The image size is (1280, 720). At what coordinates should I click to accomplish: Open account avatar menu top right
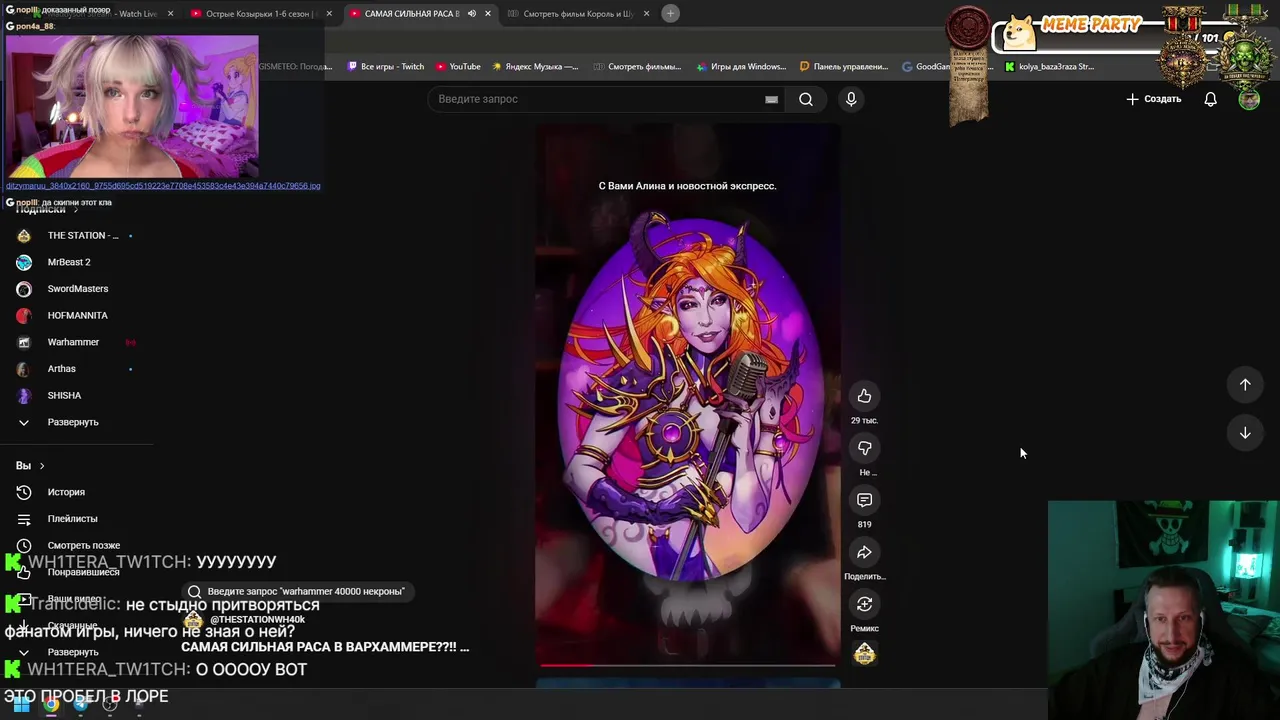click(x=1249, y=99)
